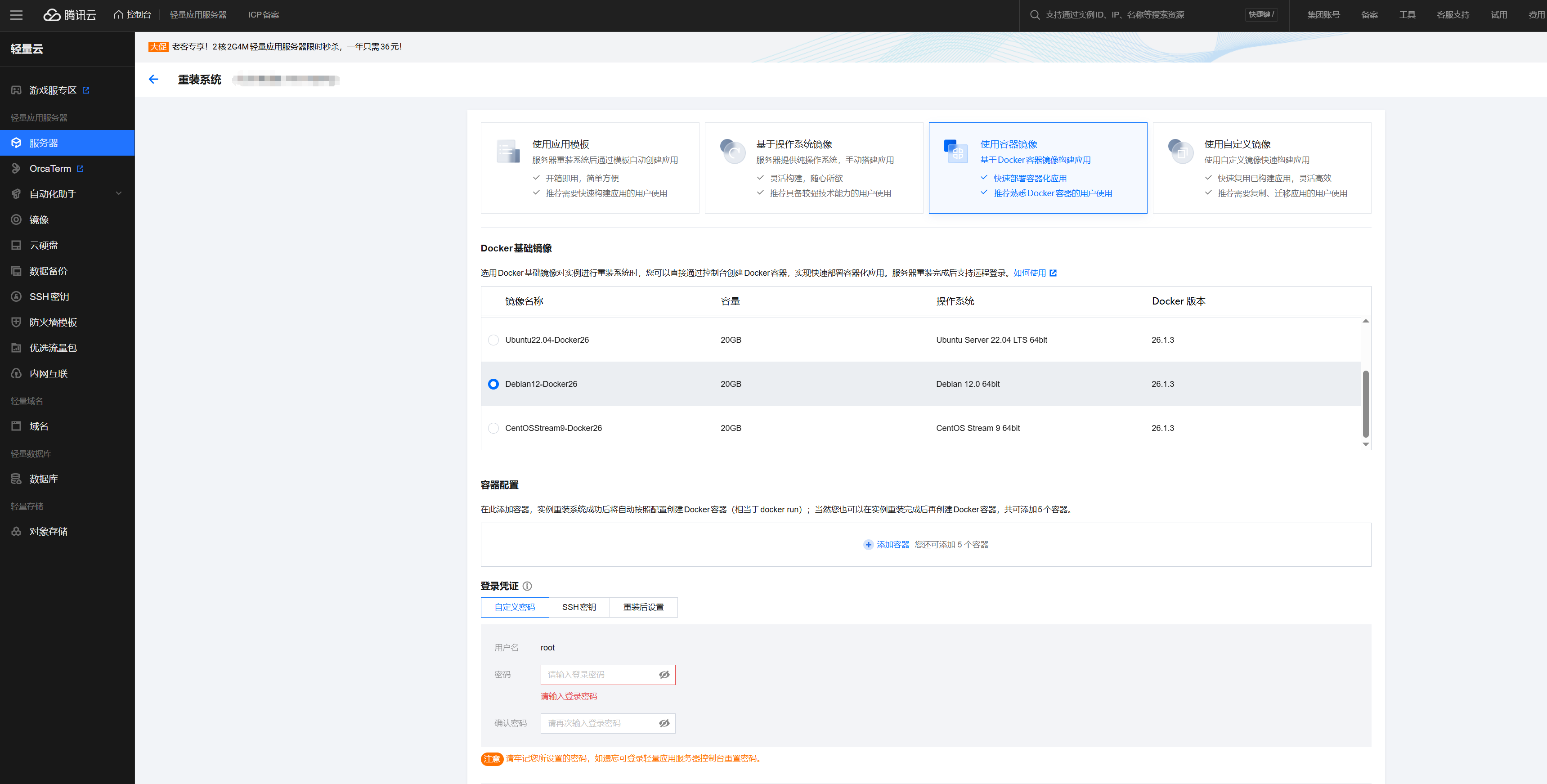Select the CentOSStream9-Docker26 image

[x=493, y=428]
